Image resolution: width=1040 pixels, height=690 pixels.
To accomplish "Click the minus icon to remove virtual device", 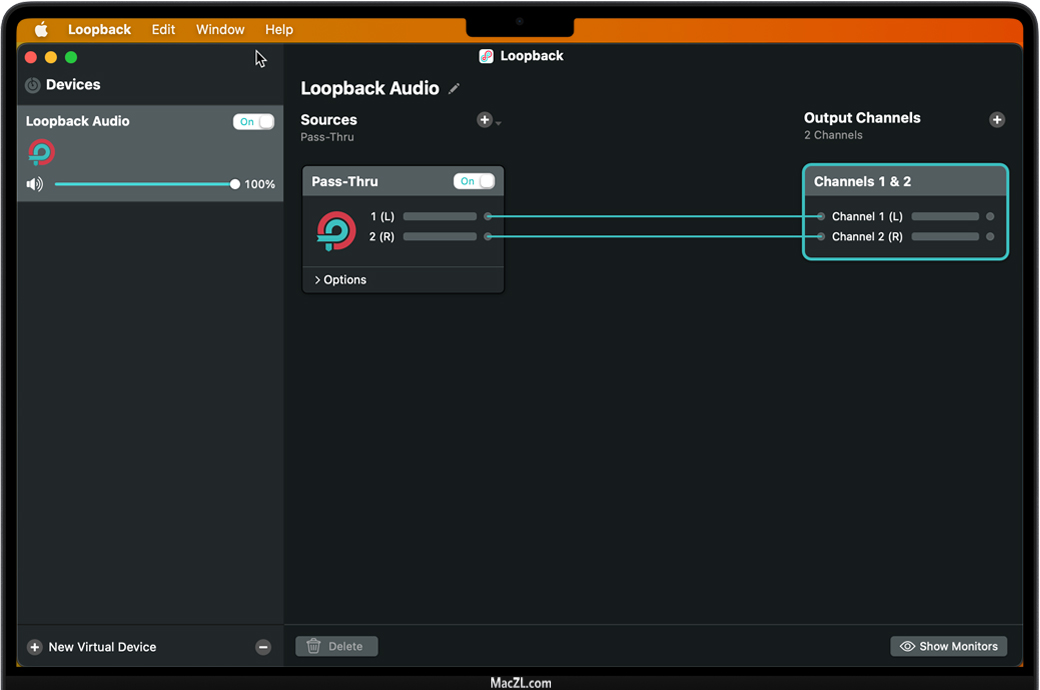I will (263, 647).
